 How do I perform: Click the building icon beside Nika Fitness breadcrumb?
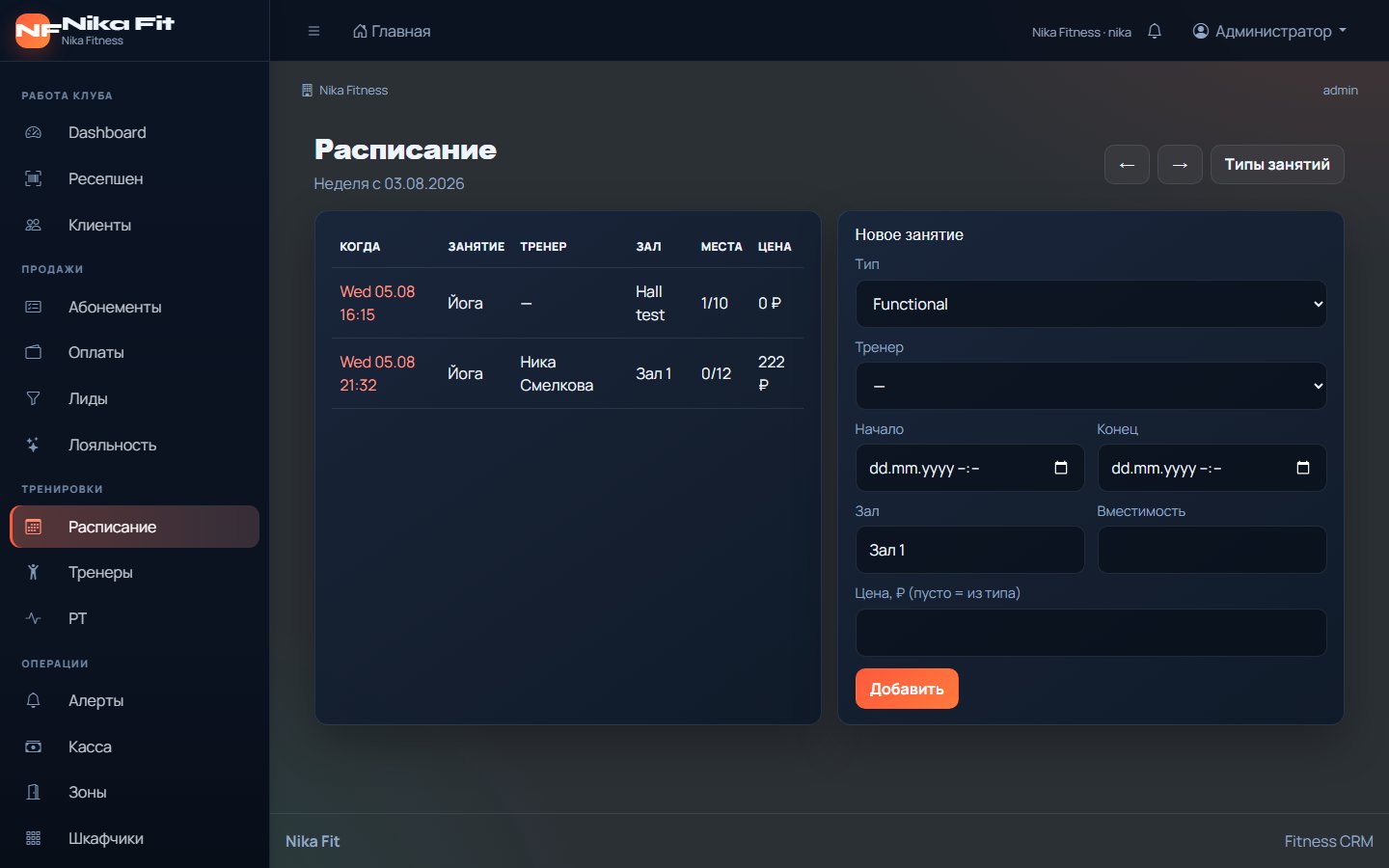tap(307, 90)
